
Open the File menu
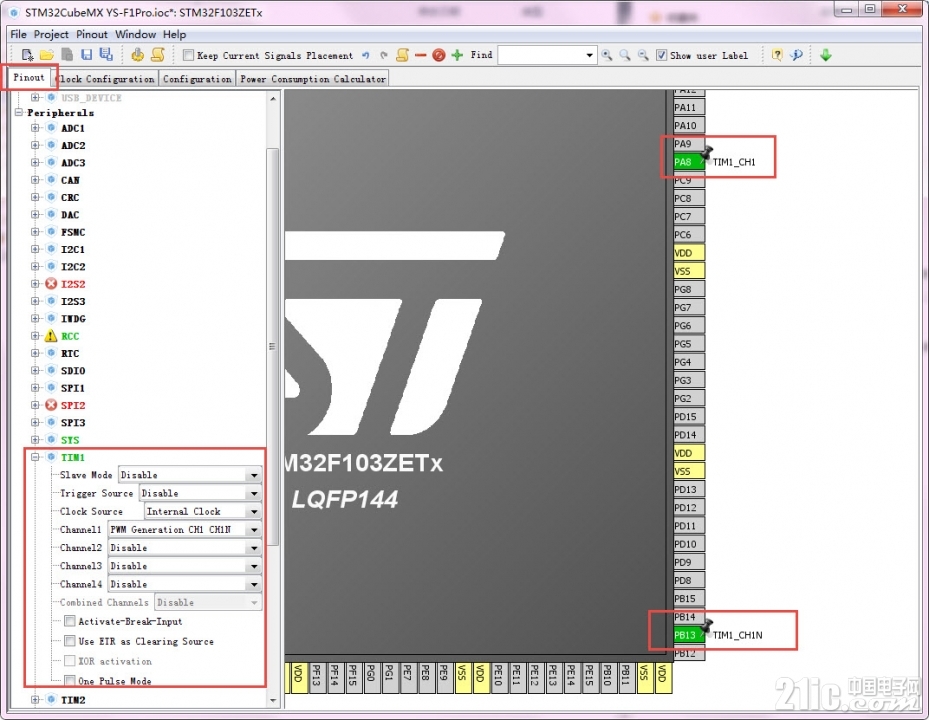18,34
